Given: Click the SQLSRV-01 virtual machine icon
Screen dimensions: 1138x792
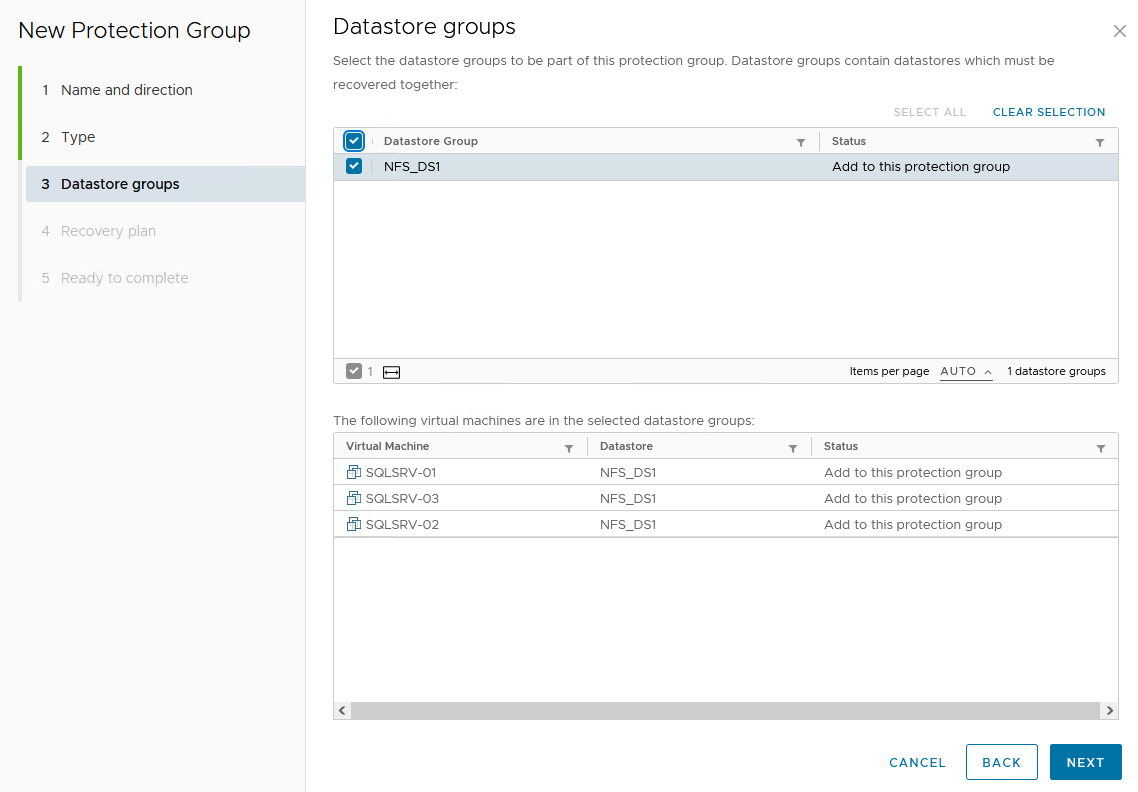Looking at the screenshot, I should tap(353, 472).
